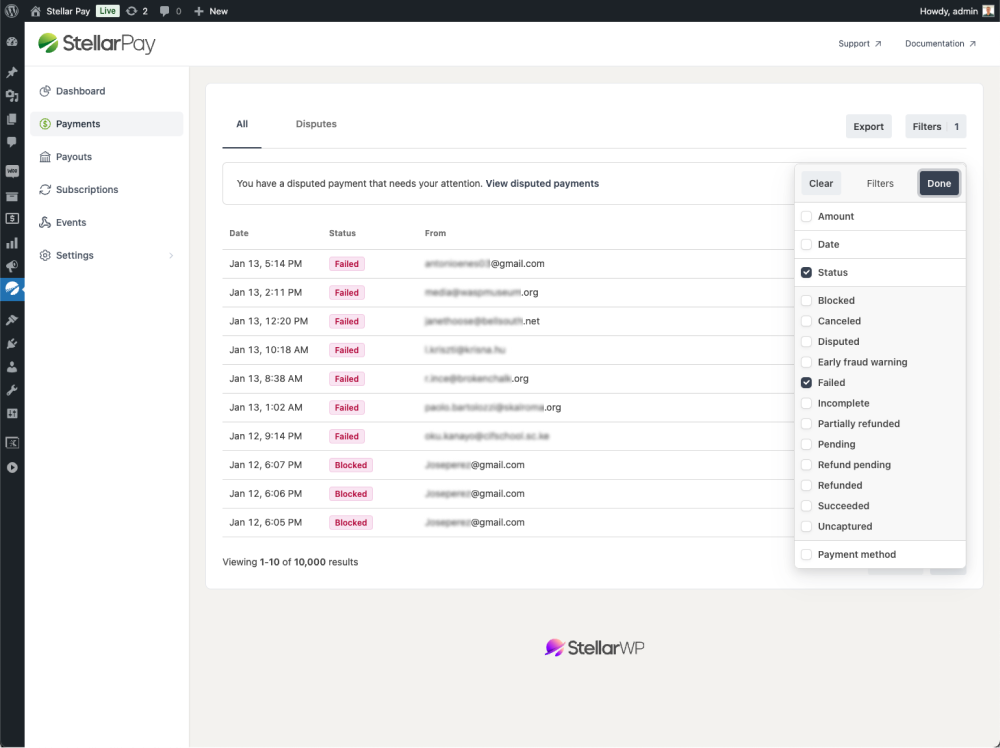1000x748 pixels.
Task: Click View disputed payments link
Action: click(542, 184)
